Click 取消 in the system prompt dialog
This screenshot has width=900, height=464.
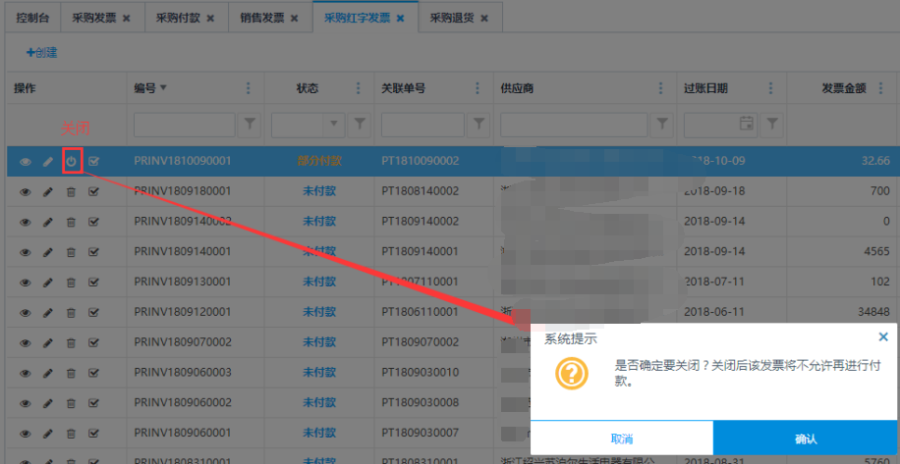[x=621, y=438]
